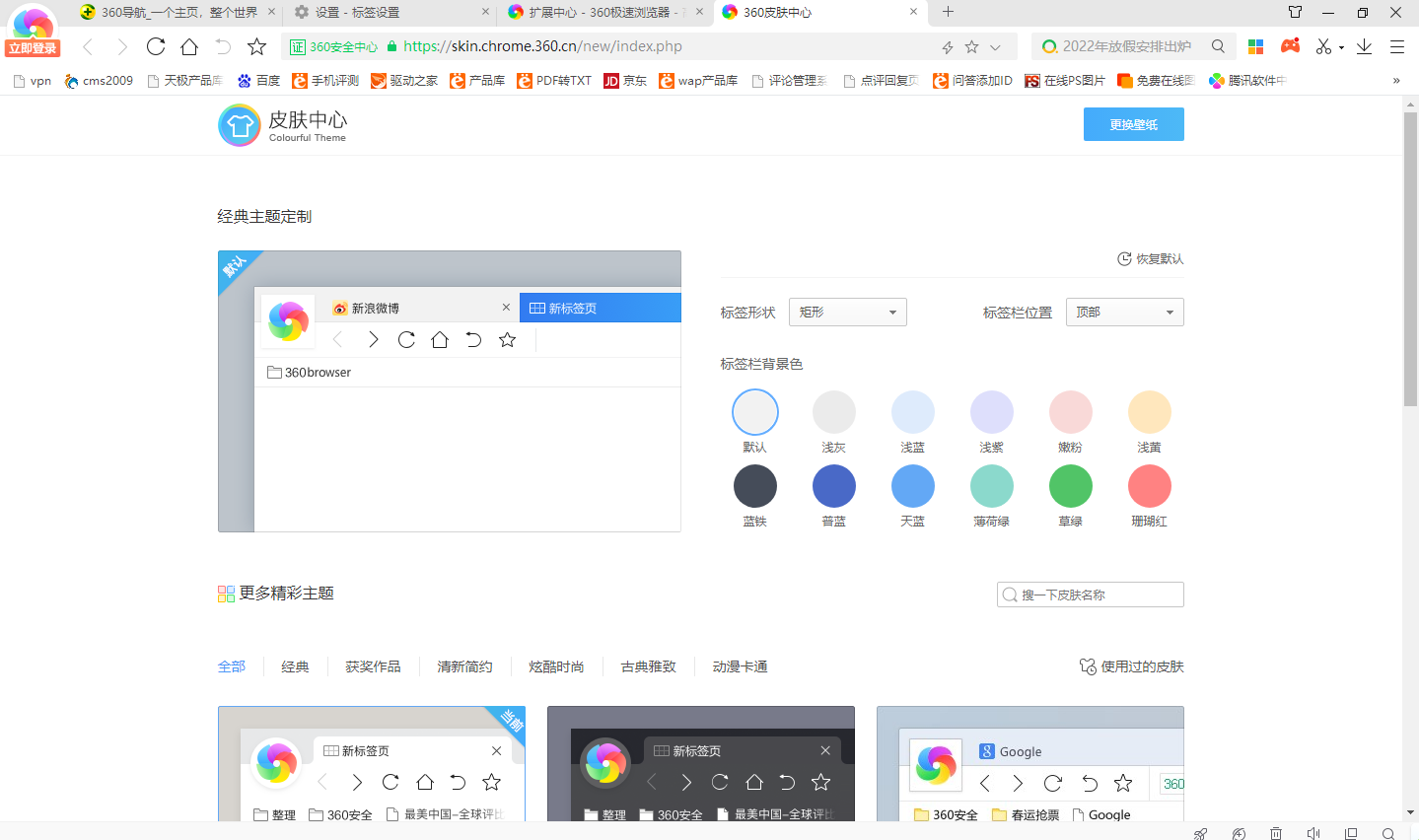Viewport: 1419px width, 840px height.
Task: Click the 搜一下皮肤名称 search box
Action: [x=1089, y=594]
